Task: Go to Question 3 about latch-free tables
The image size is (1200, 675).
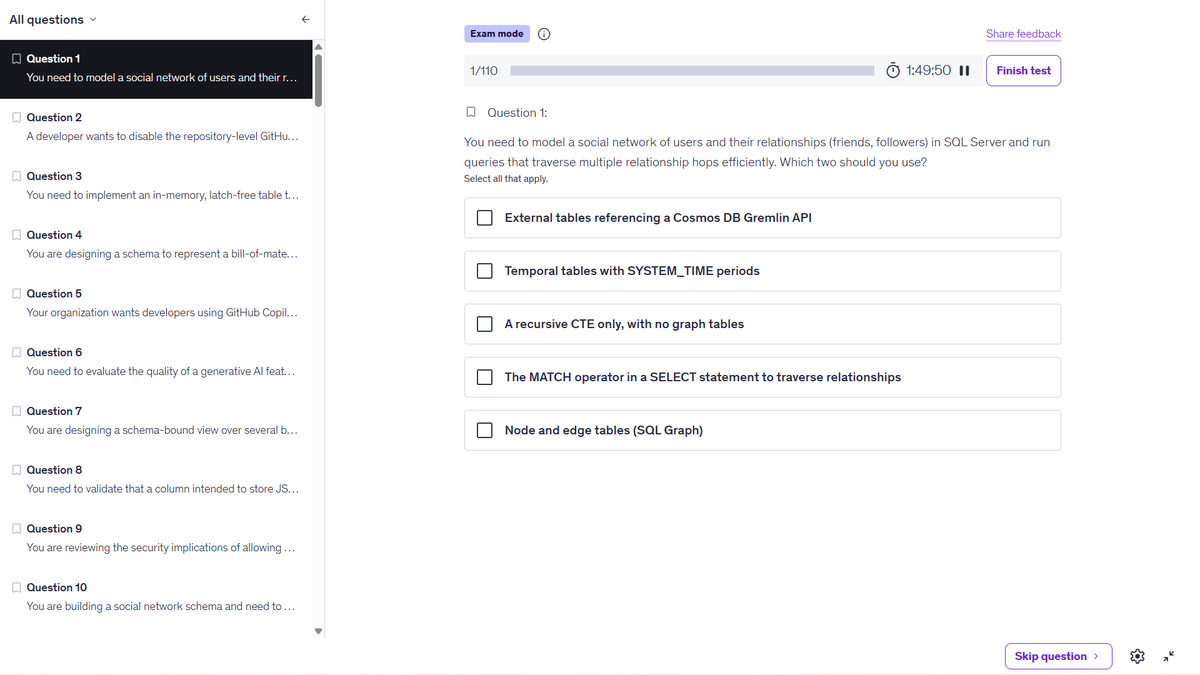Action: pyautogui.click(x=155, y=186)
